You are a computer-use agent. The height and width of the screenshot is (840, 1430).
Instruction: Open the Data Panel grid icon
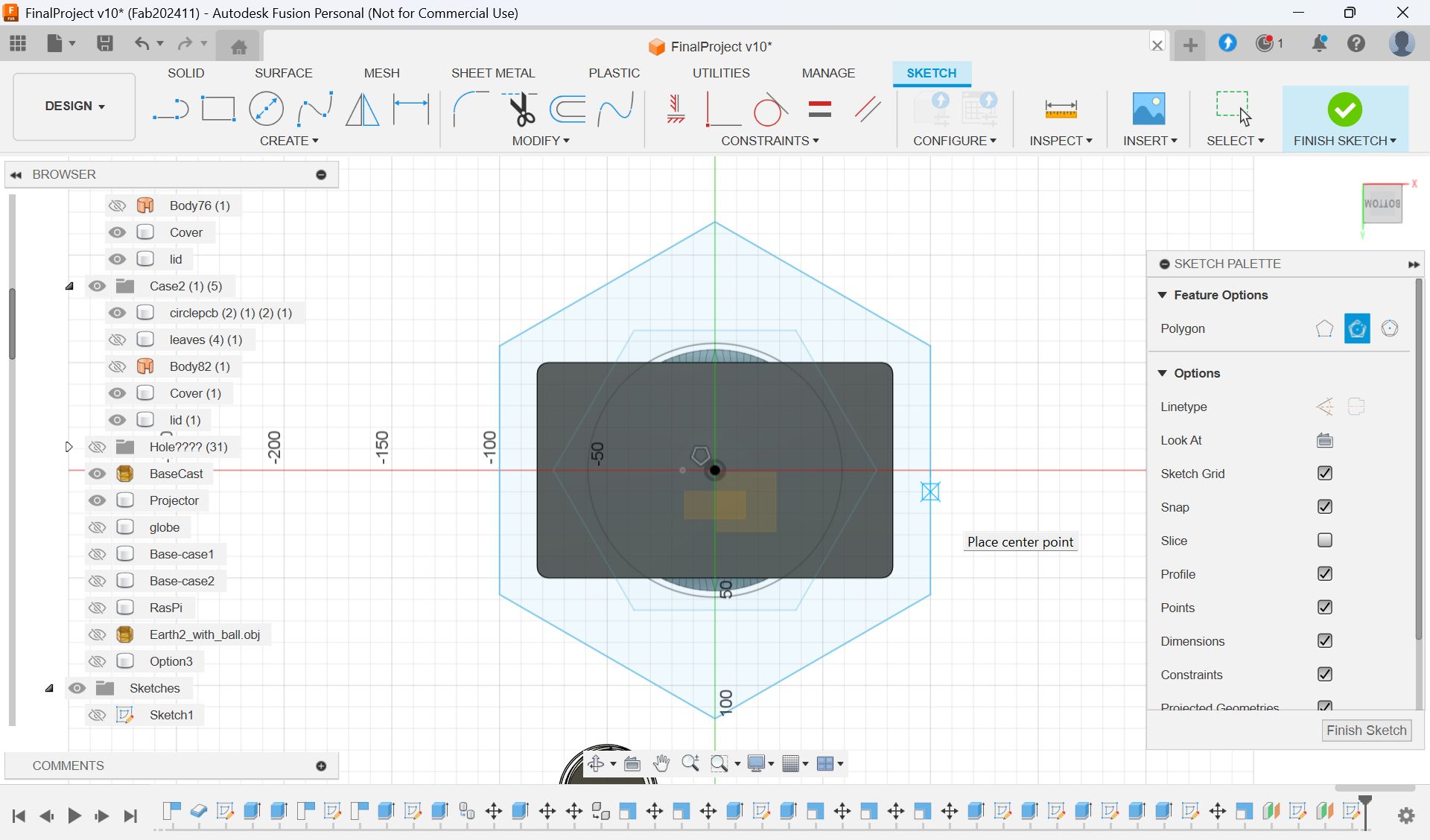[19, 43]
